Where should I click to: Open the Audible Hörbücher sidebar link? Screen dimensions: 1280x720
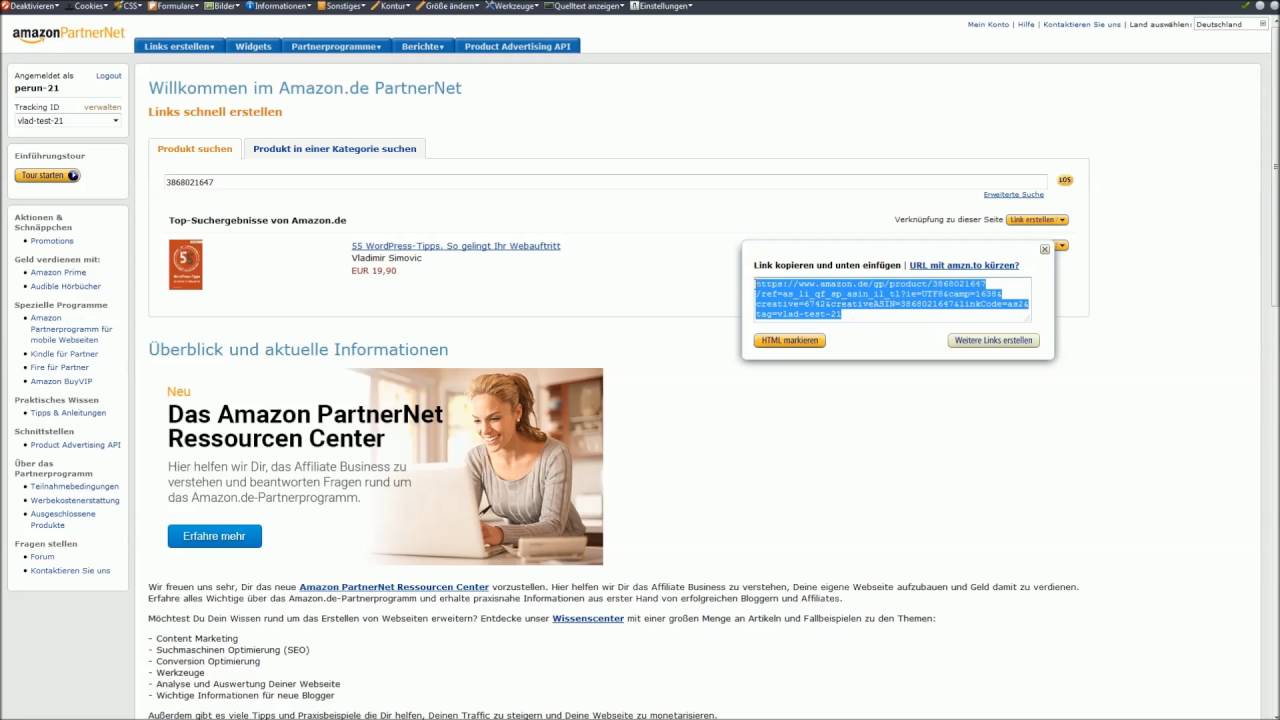[x=66, y=287]
